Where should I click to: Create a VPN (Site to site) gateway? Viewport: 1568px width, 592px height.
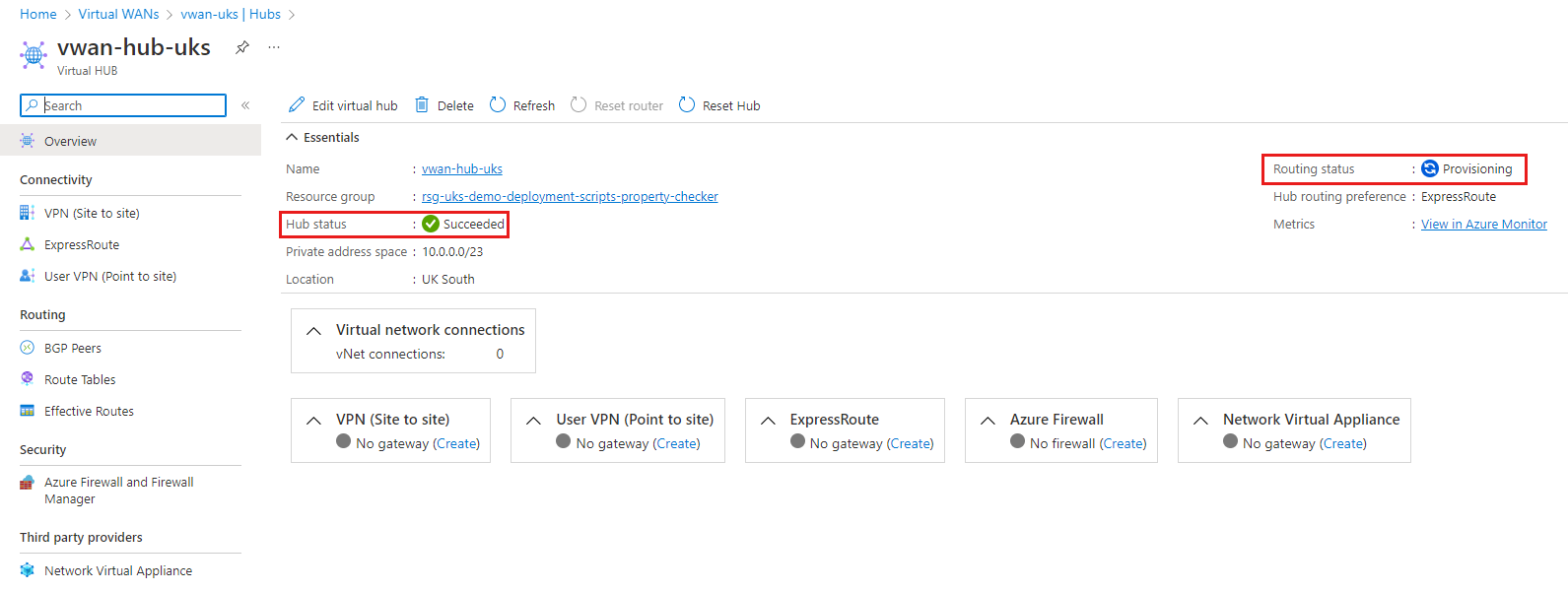[x=456, y=443]
